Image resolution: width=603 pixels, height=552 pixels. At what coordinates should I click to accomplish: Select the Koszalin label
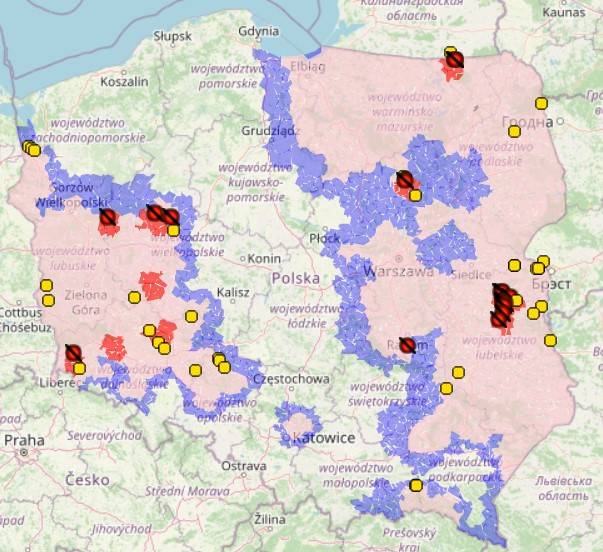coord(124,82)
